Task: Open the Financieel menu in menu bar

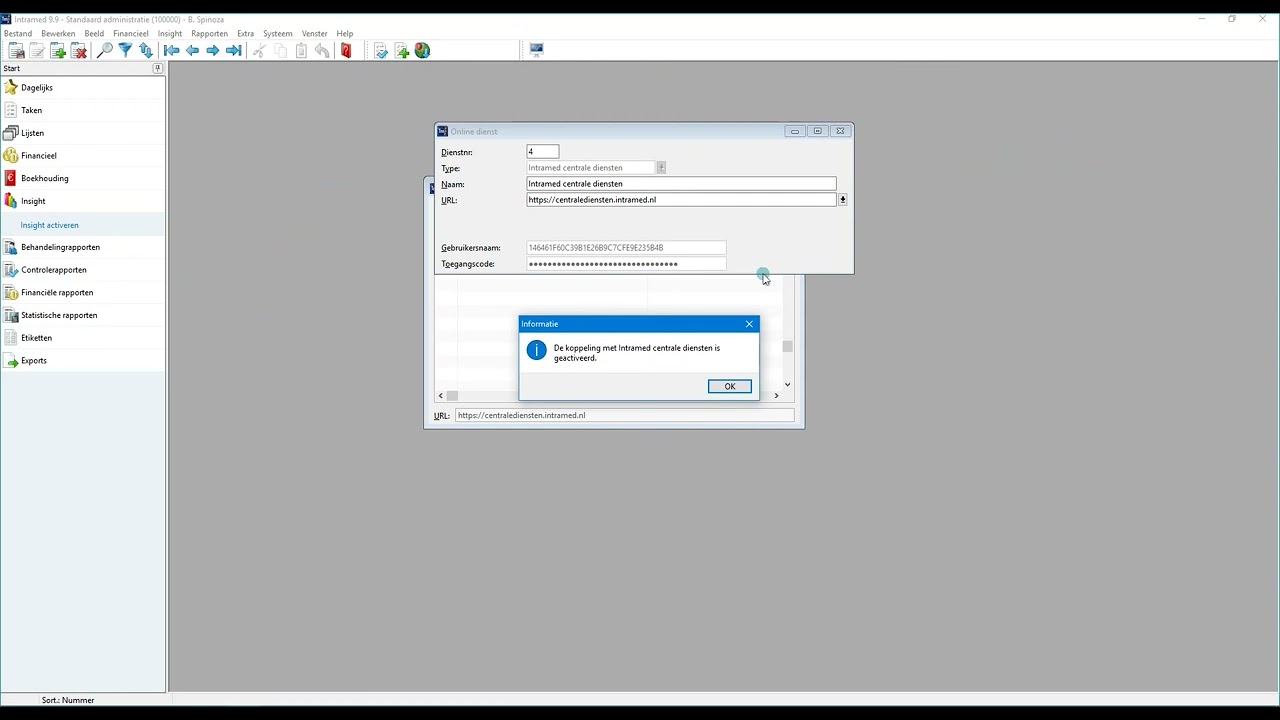Action: pyautogui.click(x=131, y=34)
